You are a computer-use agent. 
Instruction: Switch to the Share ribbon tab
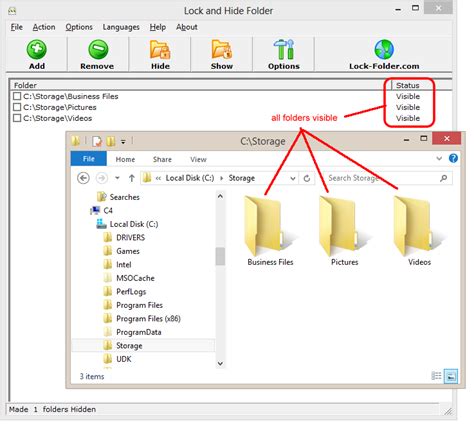click(162, 159)
